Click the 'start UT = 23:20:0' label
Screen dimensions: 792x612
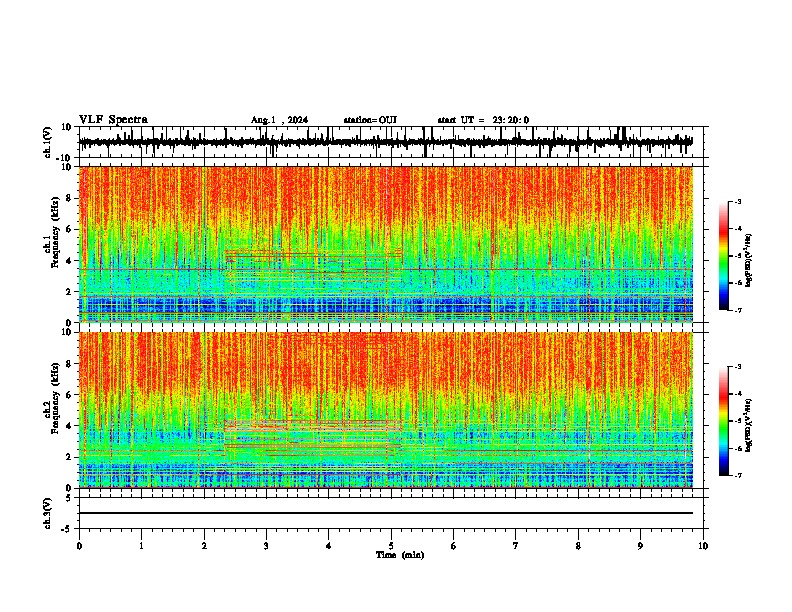tap(483, 120)
